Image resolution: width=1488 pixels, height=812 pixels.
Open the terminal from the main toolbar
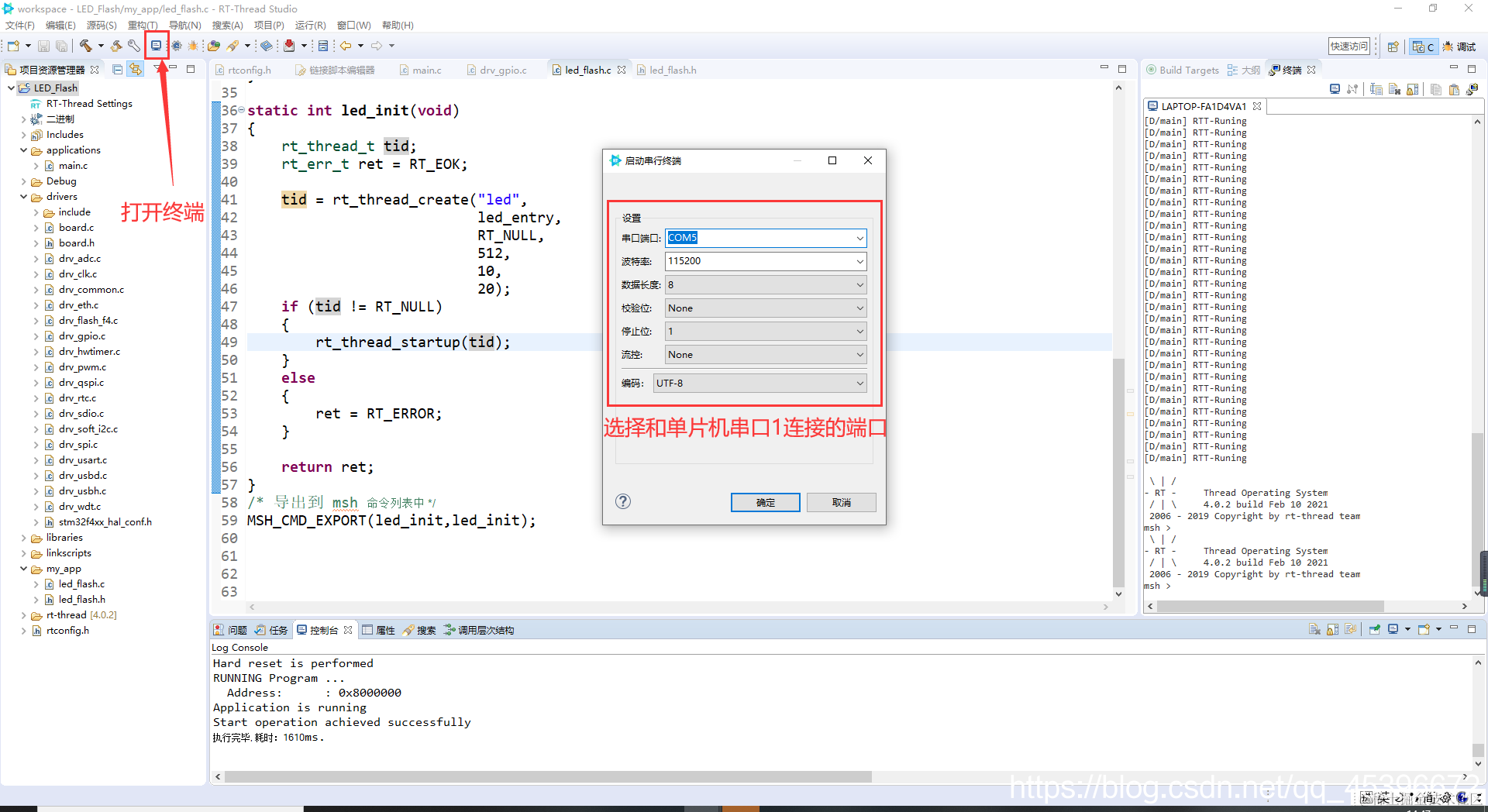(x=156, y=46)
